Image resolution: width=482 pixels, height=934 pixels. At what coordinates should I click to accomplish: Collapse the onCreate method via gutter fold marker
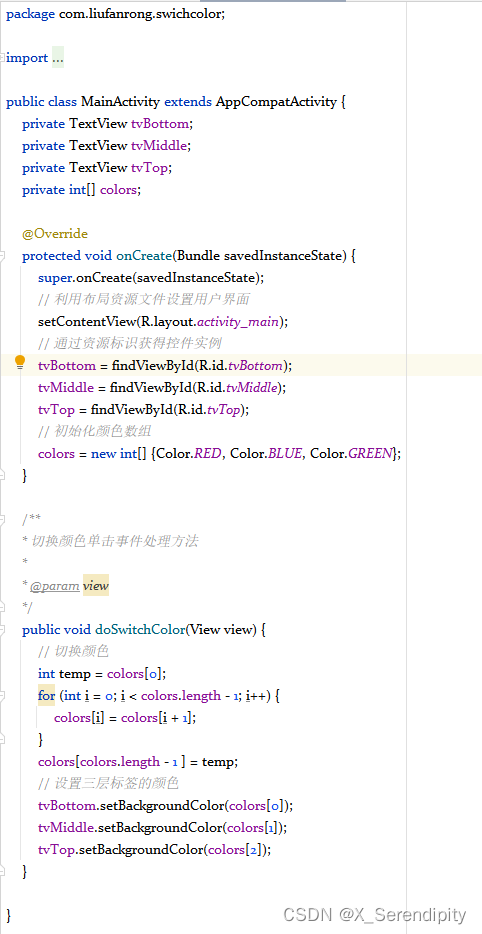(x=2, y=256)
